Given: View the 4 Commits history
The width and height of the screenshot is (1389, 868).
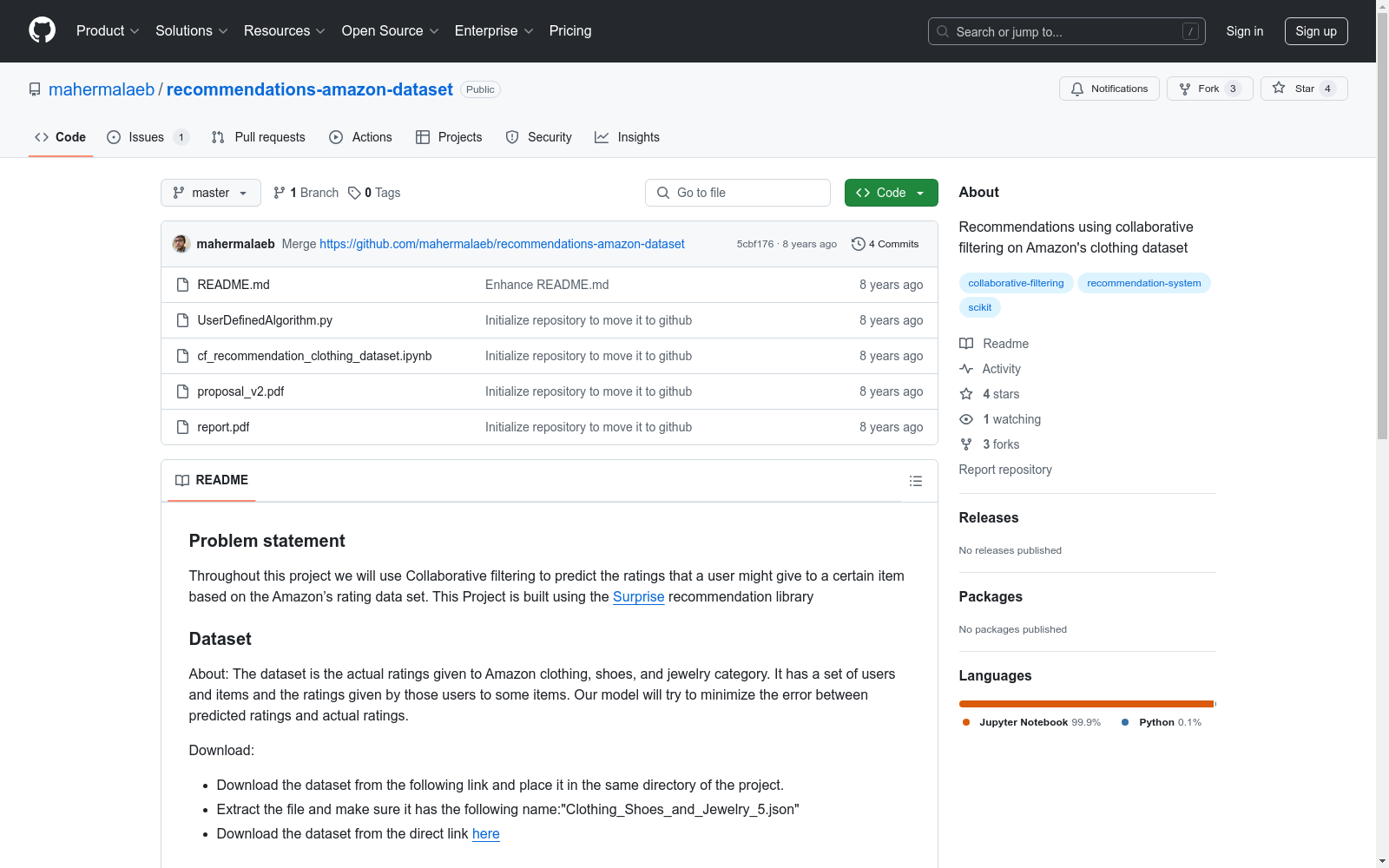Looking at the screenshot, I should coord(885,244).
